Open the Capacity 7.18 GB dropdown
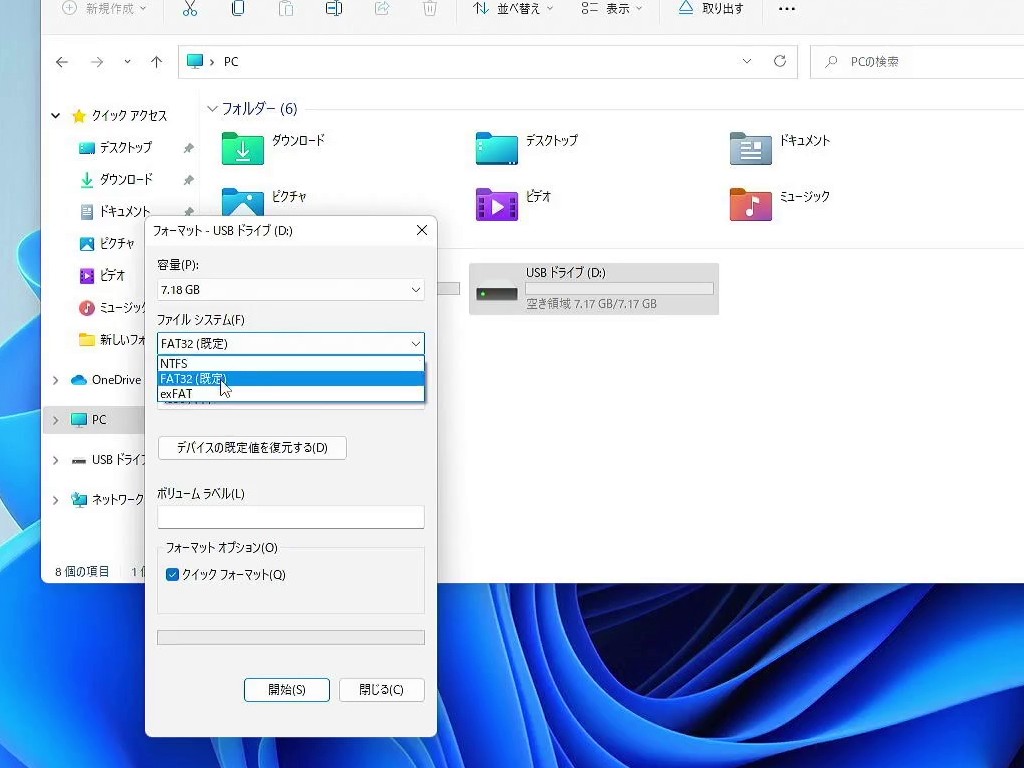The height and width of the screenshot is (768, 1024). [x=291, y=290]
